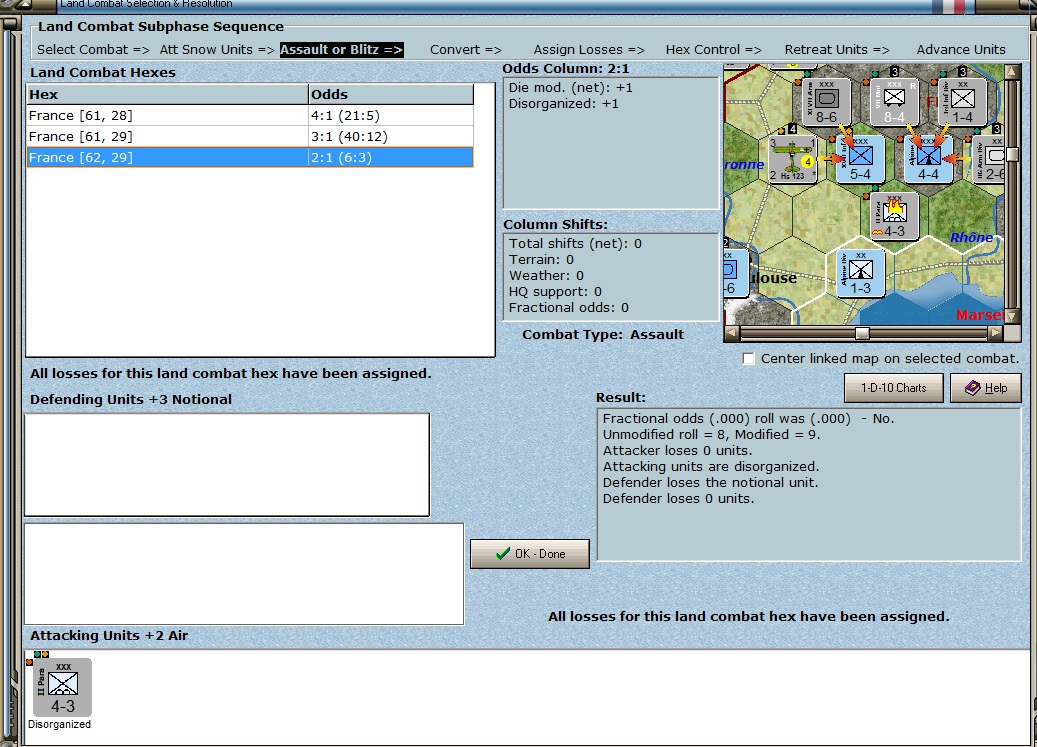Click the empty Defending Units list box
Screen dimensions: 1037x747
[227, 465]
